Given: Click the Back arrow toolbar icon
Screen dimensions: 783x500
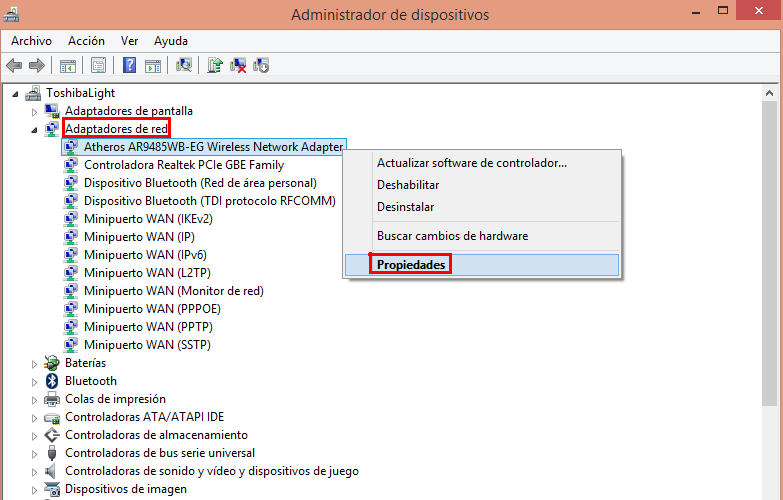Looking at the screenshot, I should coord(14,66).
